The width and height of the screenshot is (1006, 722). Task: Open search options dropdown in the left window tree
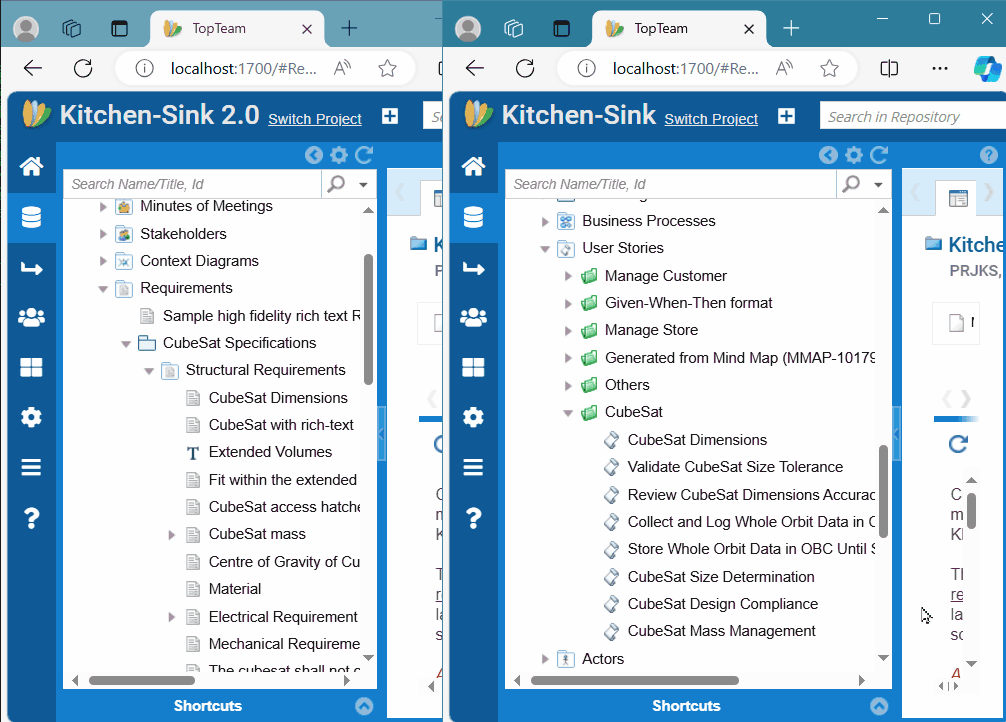(x=363, y=185)
